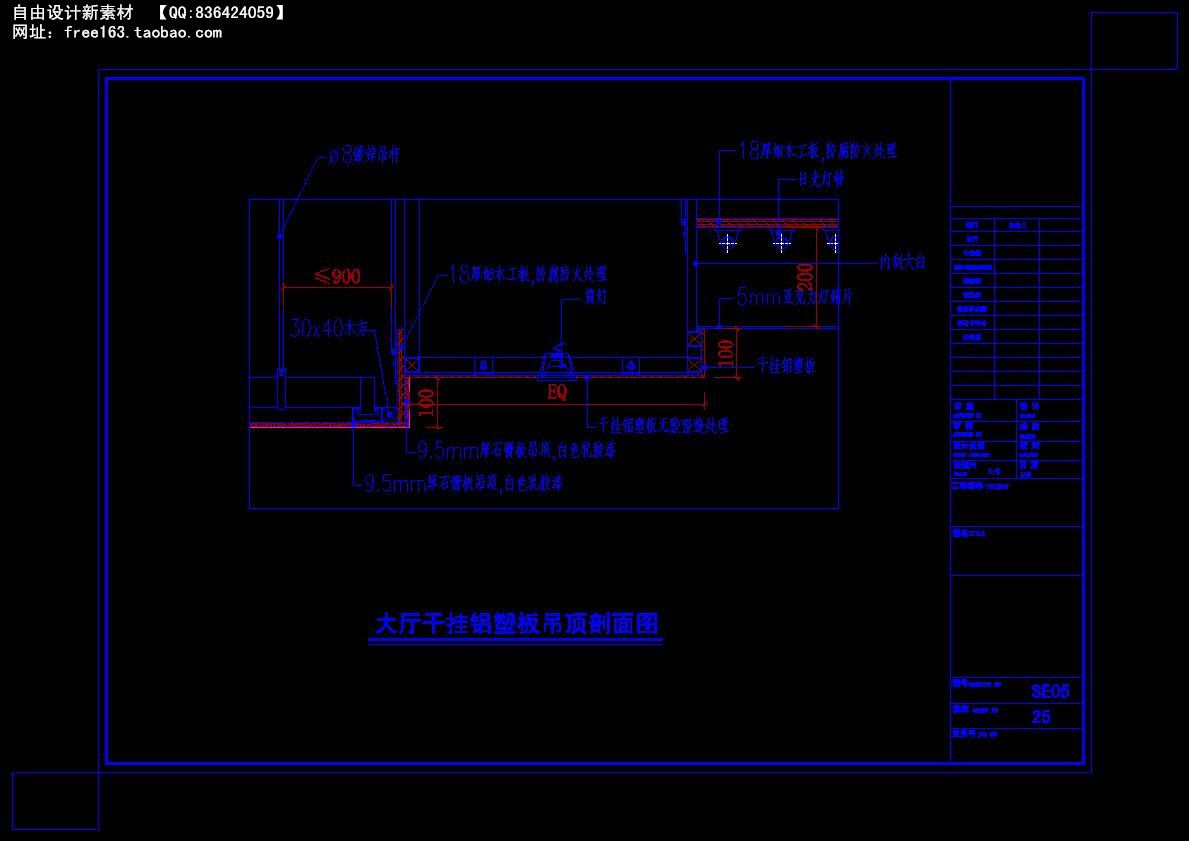Click the SCALE 1:5 field
1189x841 pixels.
pos(994,471)
